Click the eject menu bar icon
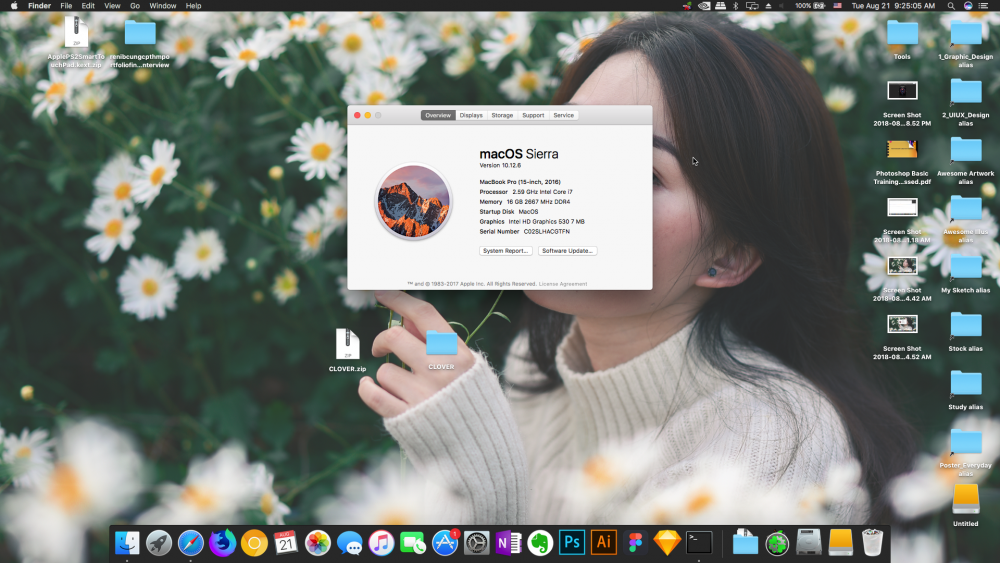 coord(768,6)
